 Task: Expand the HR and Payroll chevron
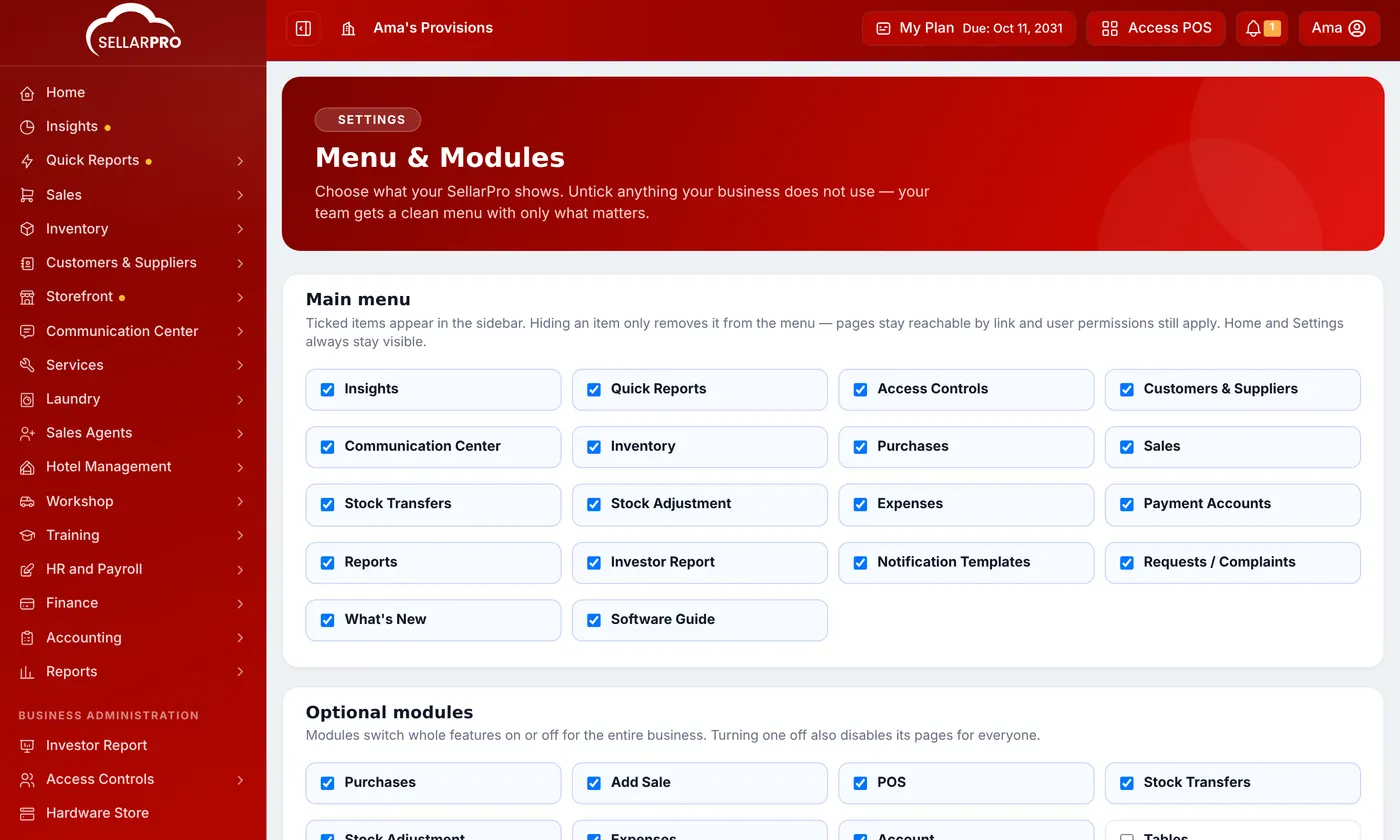240,569
